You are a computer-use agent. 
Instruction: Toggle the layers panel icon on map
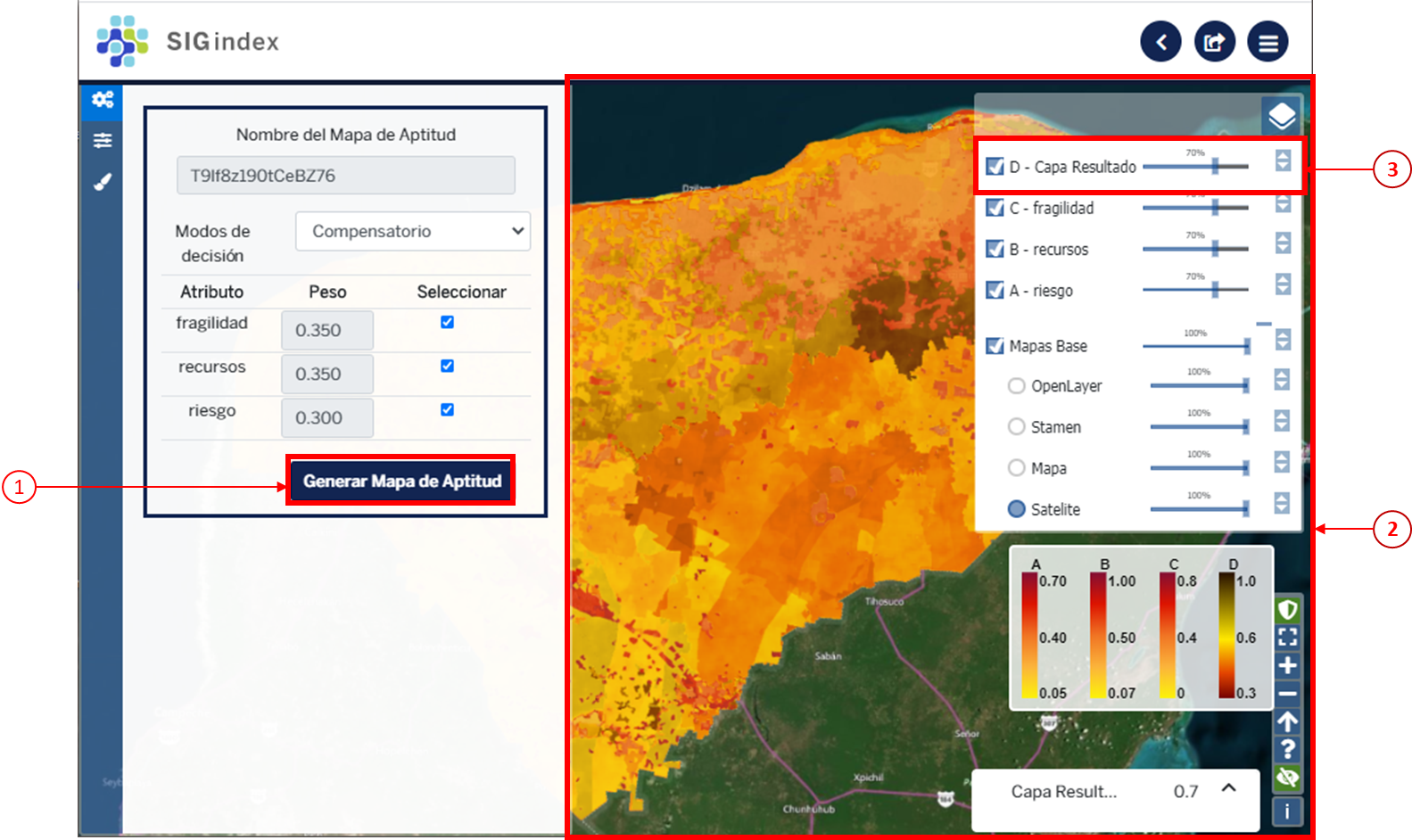click(1281, 115)
